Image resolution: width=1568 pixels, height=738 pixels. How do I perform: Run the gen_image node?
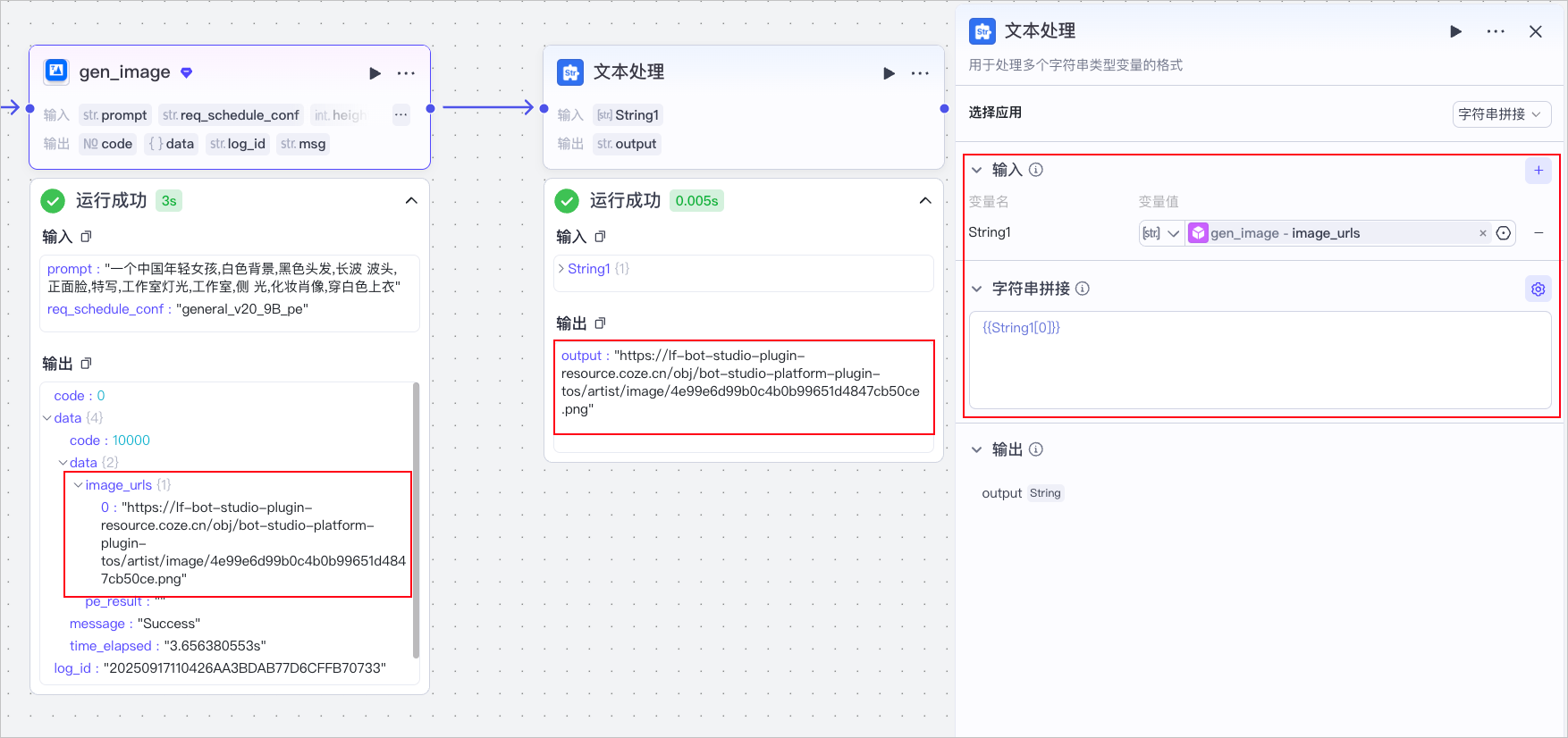click(x=375, y=73)
